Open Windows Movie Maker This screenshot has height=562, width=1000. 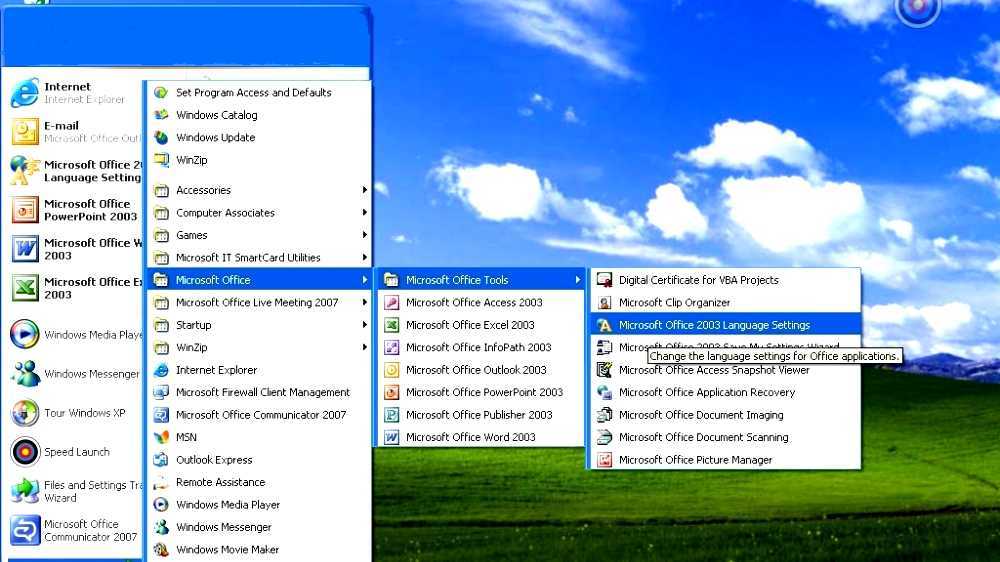(259, 549)
